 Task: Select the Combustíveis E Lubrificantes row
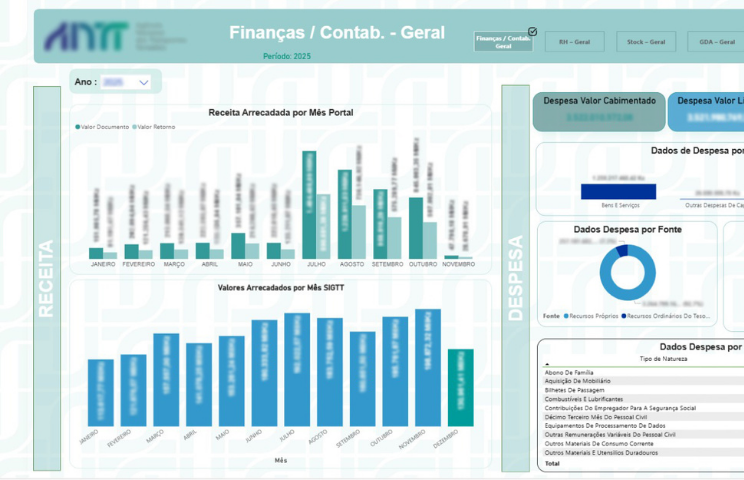click(586, 399)
